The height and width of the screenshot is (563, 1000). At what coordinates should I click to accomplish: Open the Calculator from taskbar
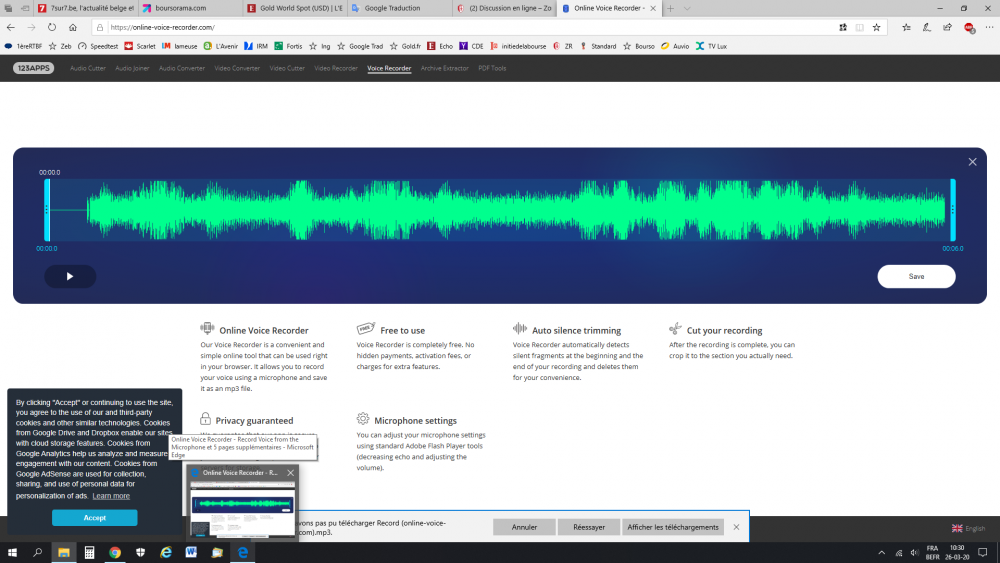[x=89, y=552]
